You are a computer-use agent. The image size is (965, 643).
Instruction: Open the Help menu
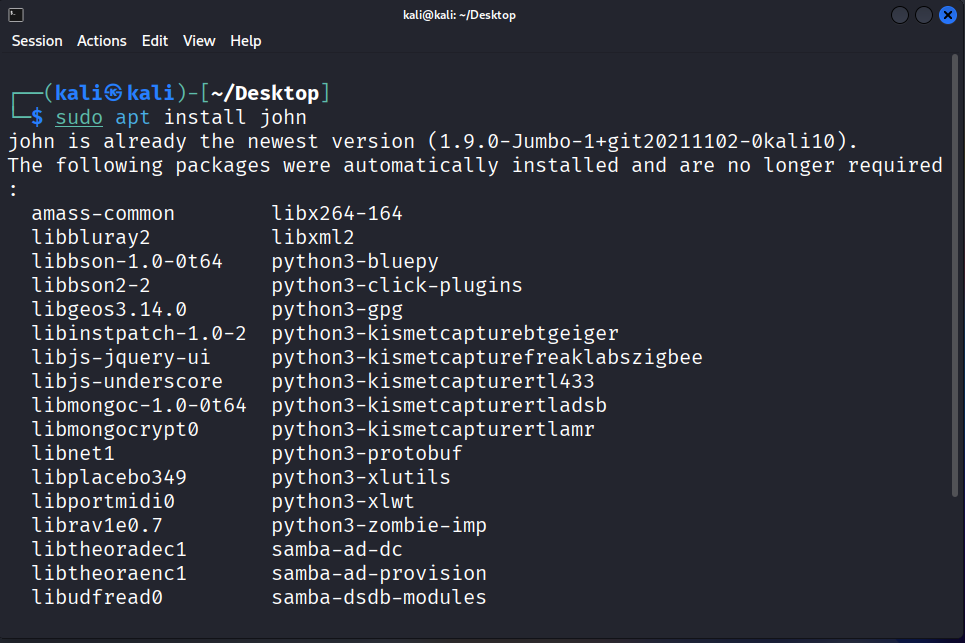(x=245, y=41)
